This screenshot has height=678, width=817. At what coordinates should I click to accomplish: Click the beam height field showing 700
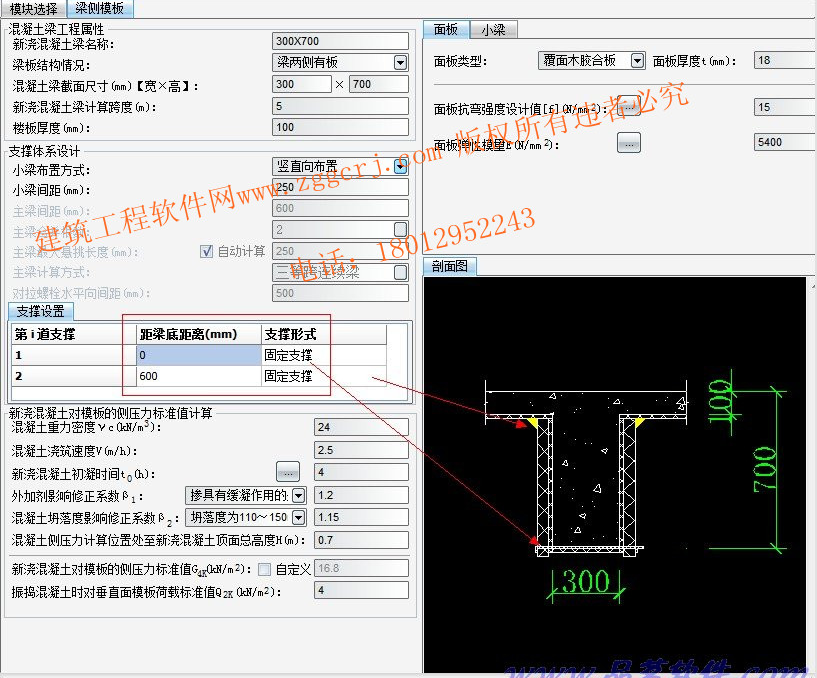coord(379,84)
